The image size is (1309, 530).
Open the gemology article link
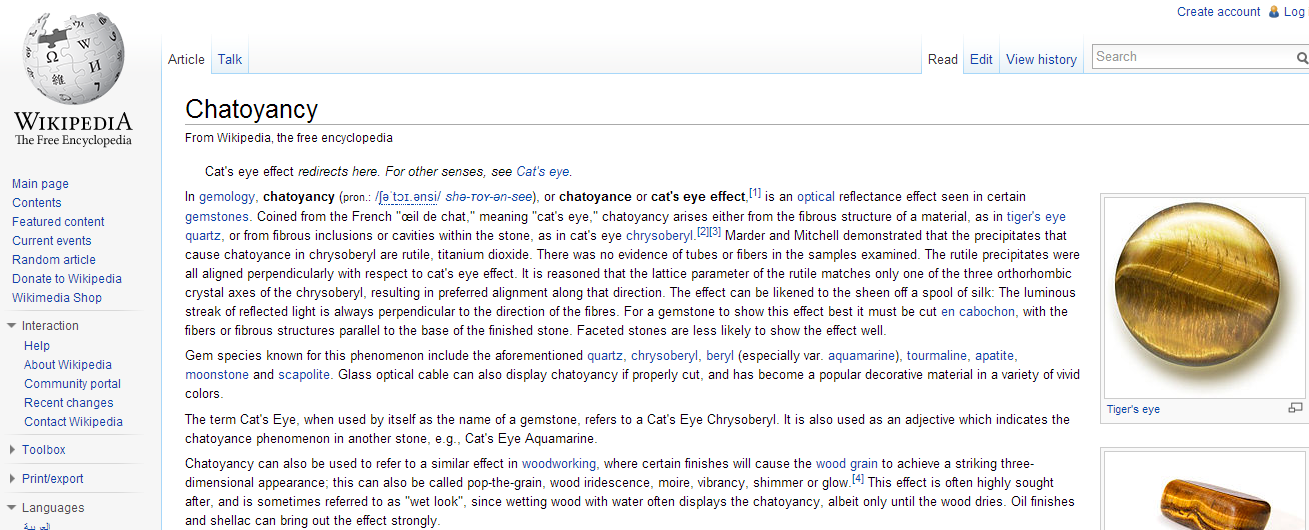click(x=227, y=197)
